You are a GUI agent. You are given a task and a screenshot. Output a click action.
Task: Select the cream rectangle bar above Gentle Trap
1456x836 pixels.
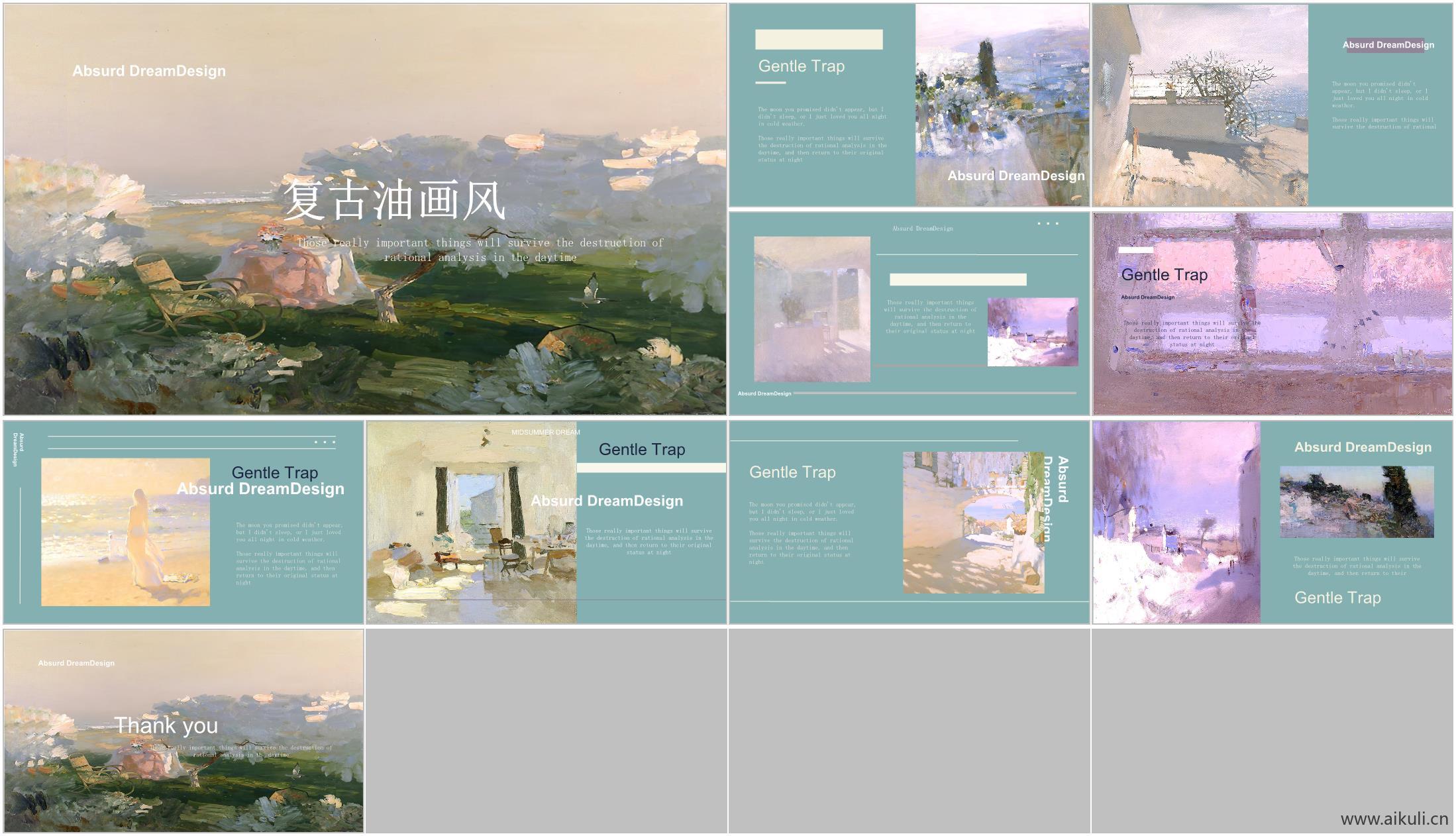pos(818,40)
